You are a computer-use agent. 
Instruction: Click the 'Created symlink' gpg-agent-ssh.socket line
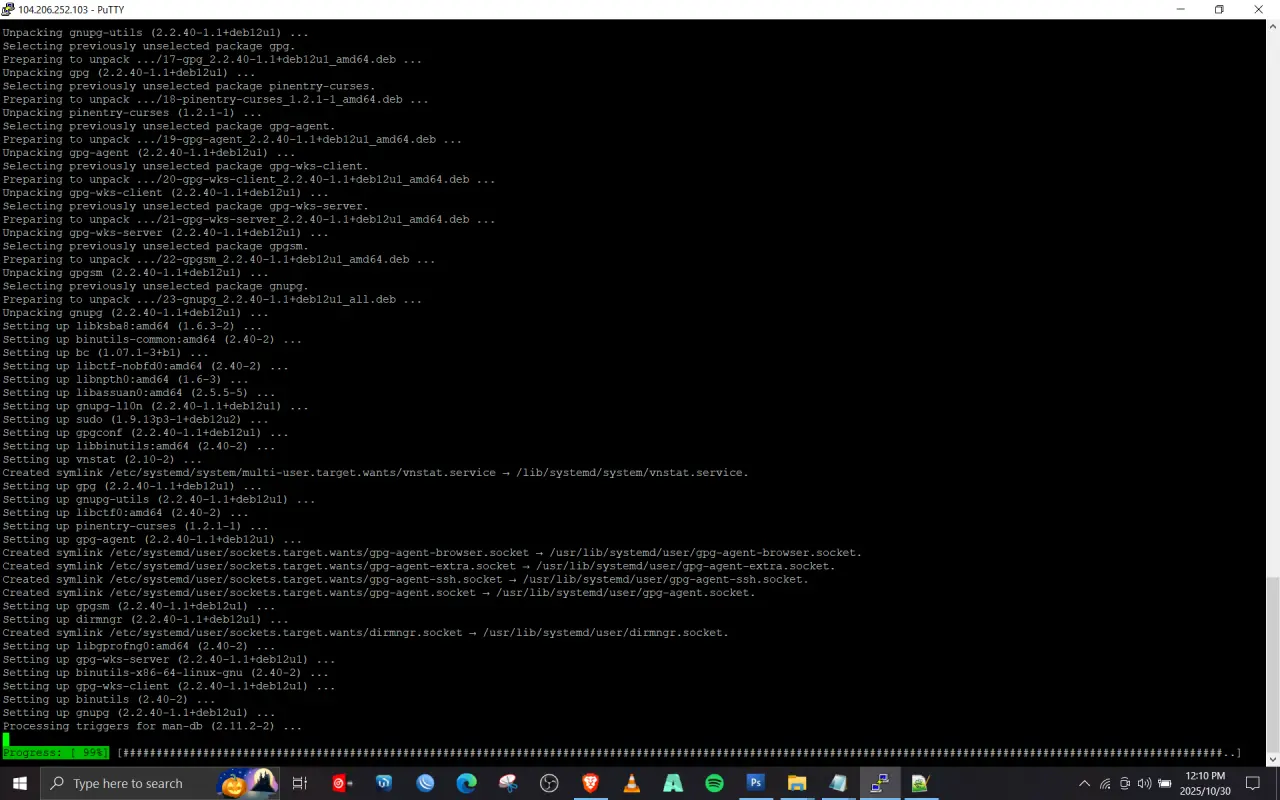pyautogui.click(x=405, y=580)
